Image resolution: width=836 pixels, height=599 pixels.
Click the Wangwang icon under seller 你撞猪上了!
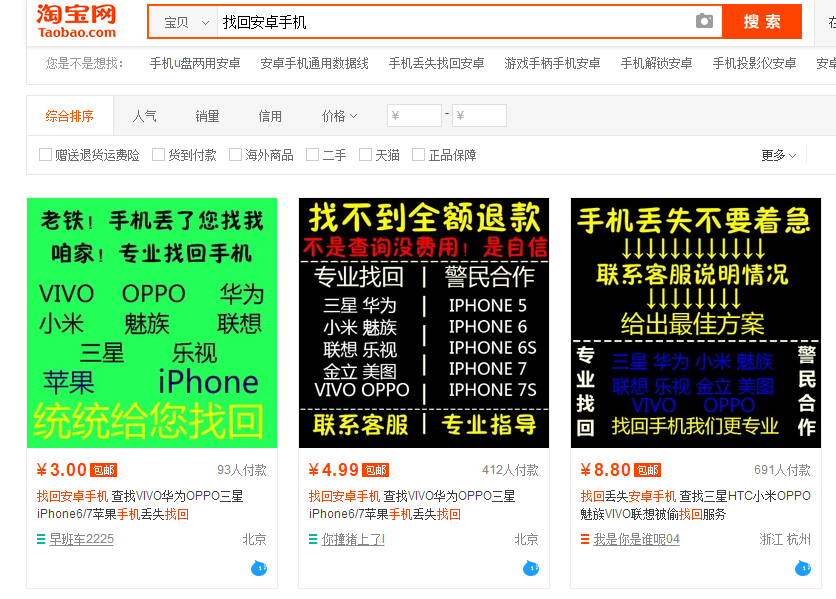pos(530,568)
